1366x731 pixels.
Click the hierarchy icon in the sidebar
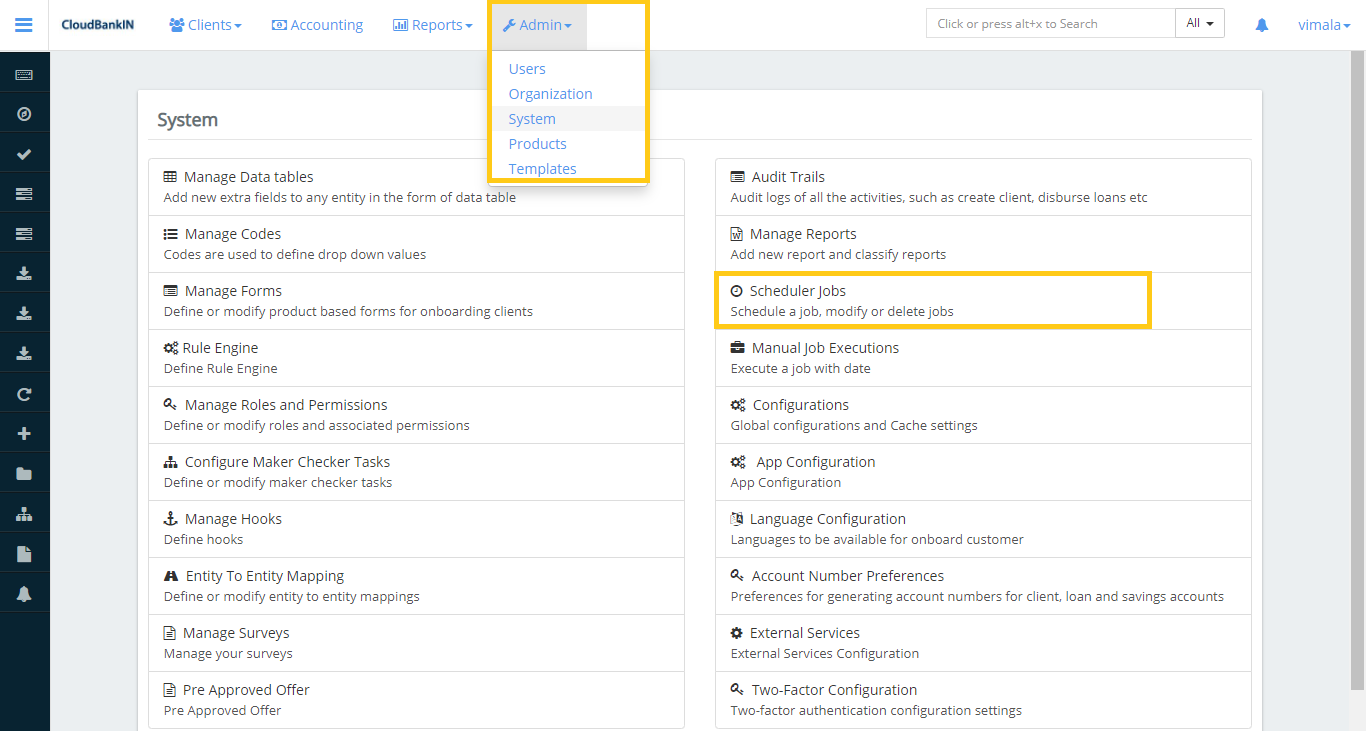tap(24, 512)
